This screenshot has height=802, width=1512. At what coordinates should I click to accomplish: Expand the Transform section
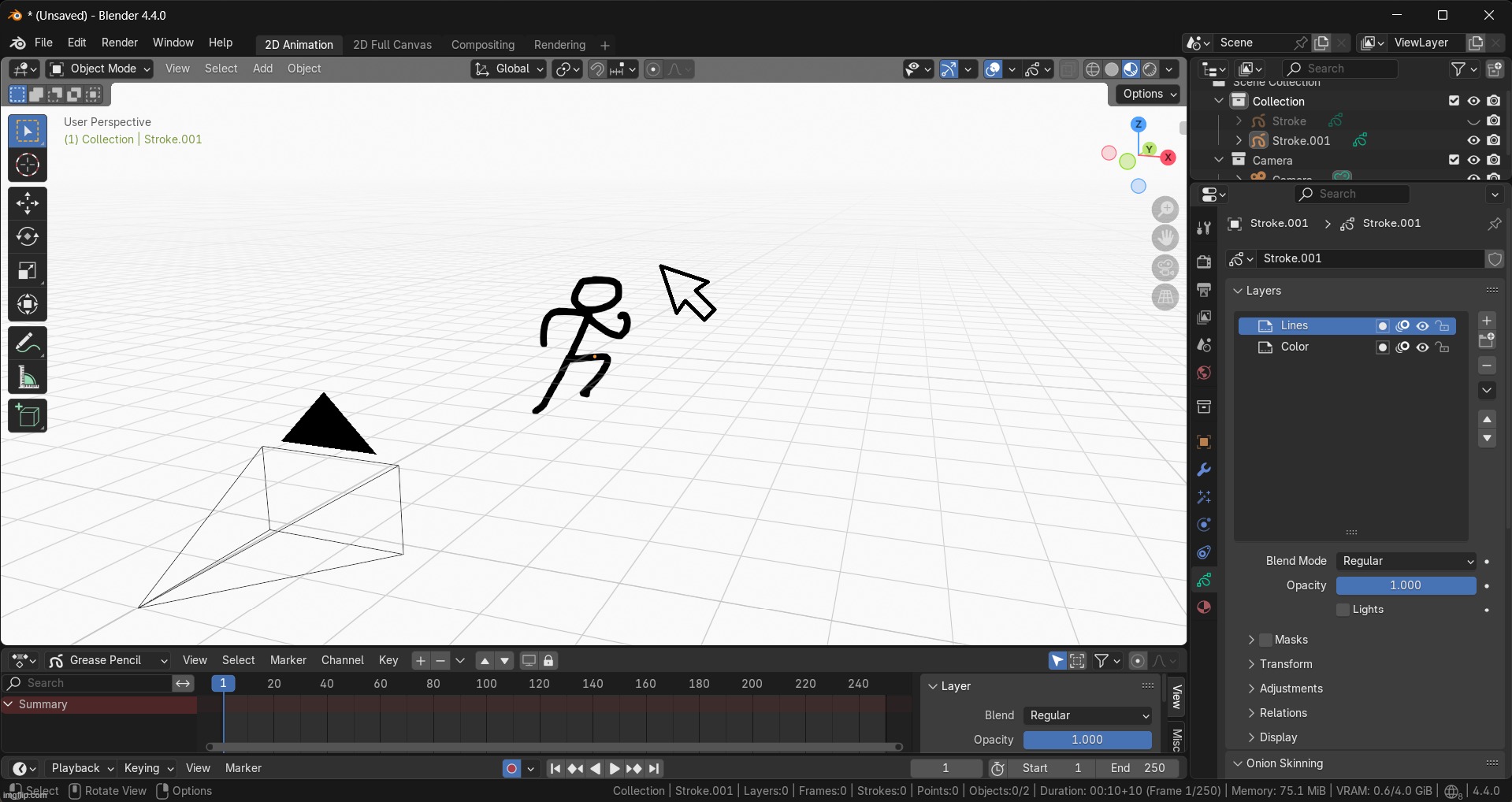1286,664
